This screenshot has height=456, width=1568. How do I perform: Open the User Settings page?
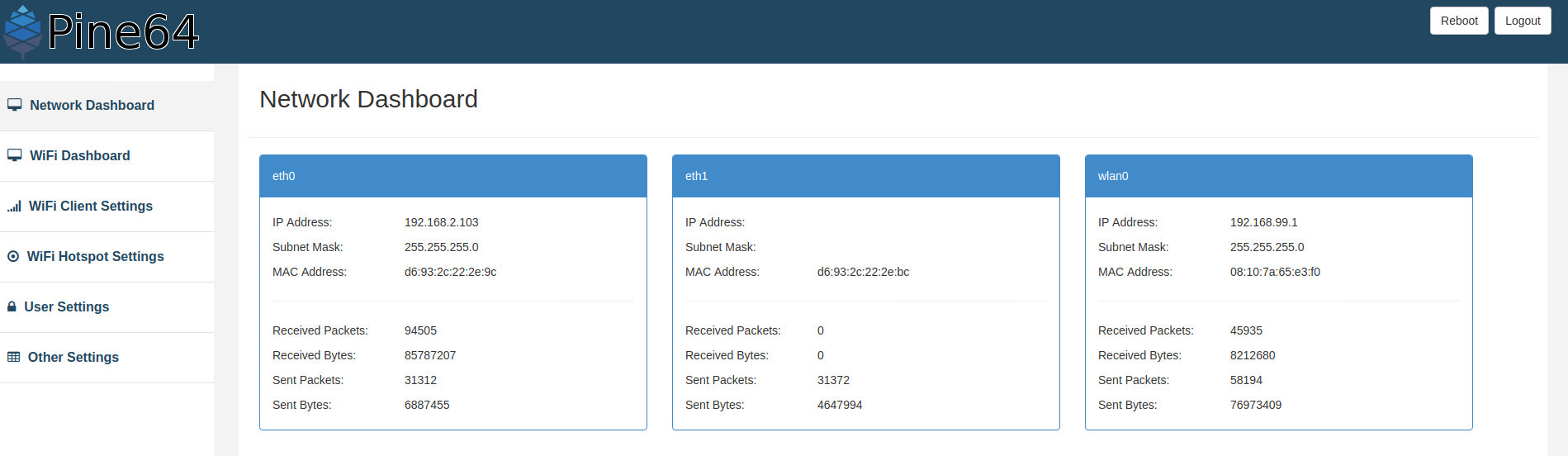point(107,307)
